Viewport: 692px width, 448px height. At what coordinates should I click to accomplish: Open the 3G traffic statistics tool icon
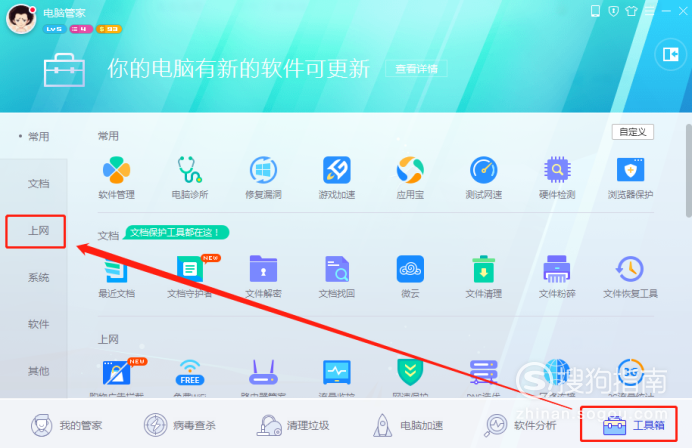tap(630, 374)
